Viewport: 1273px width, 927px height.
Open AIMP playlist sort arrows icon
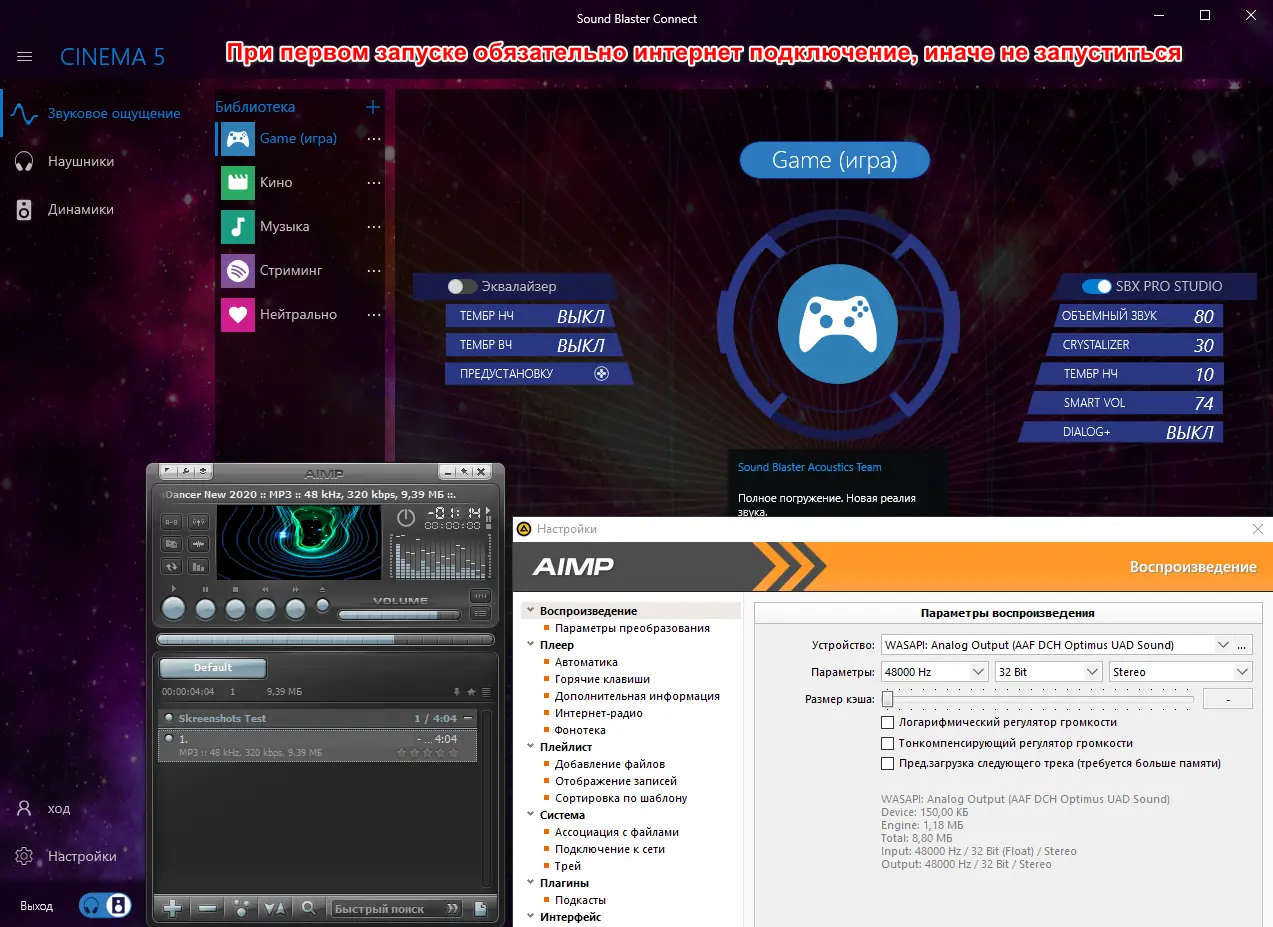[x=274, y=908]
